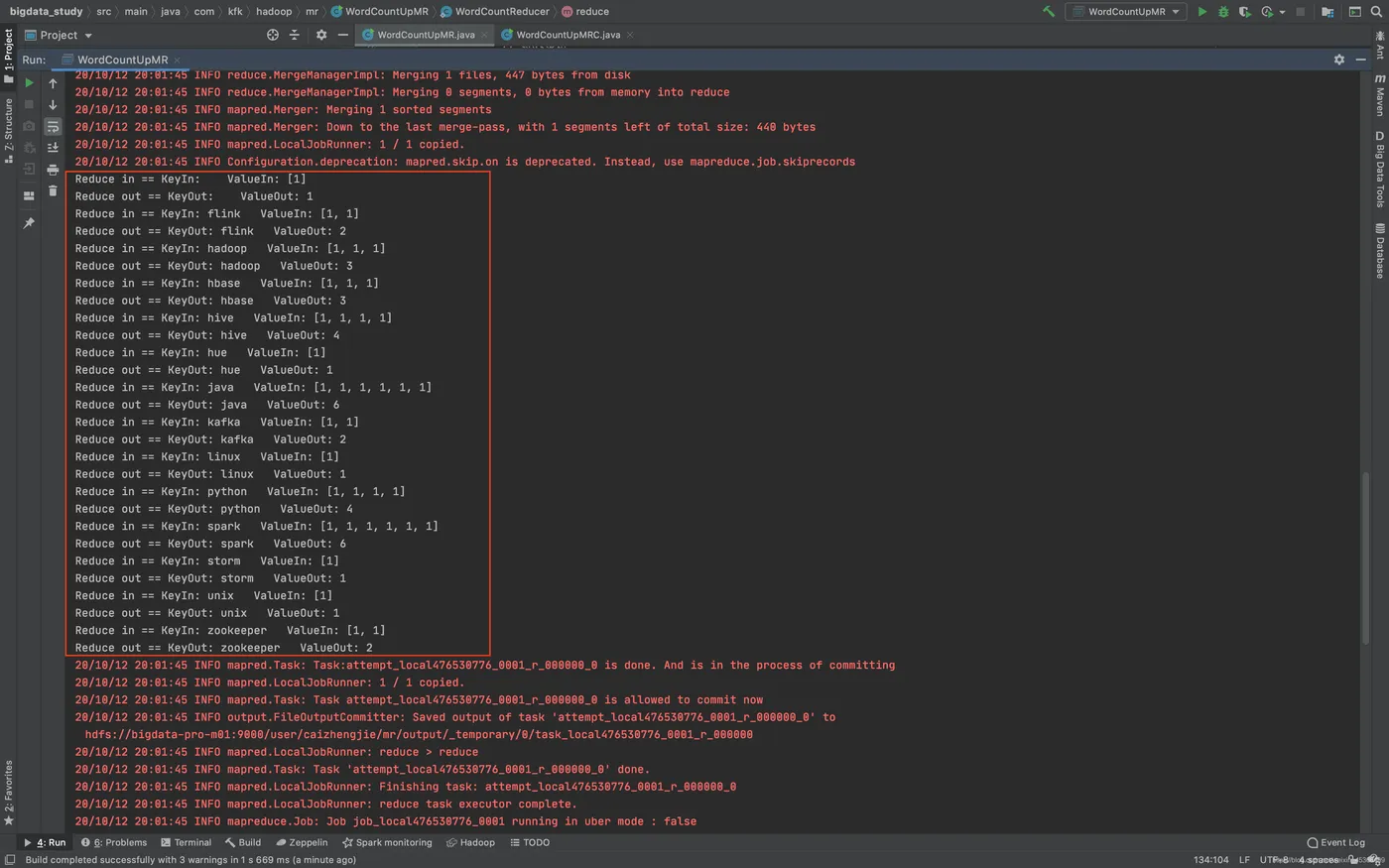Click the dump threads camera icon

pos(29,126)
